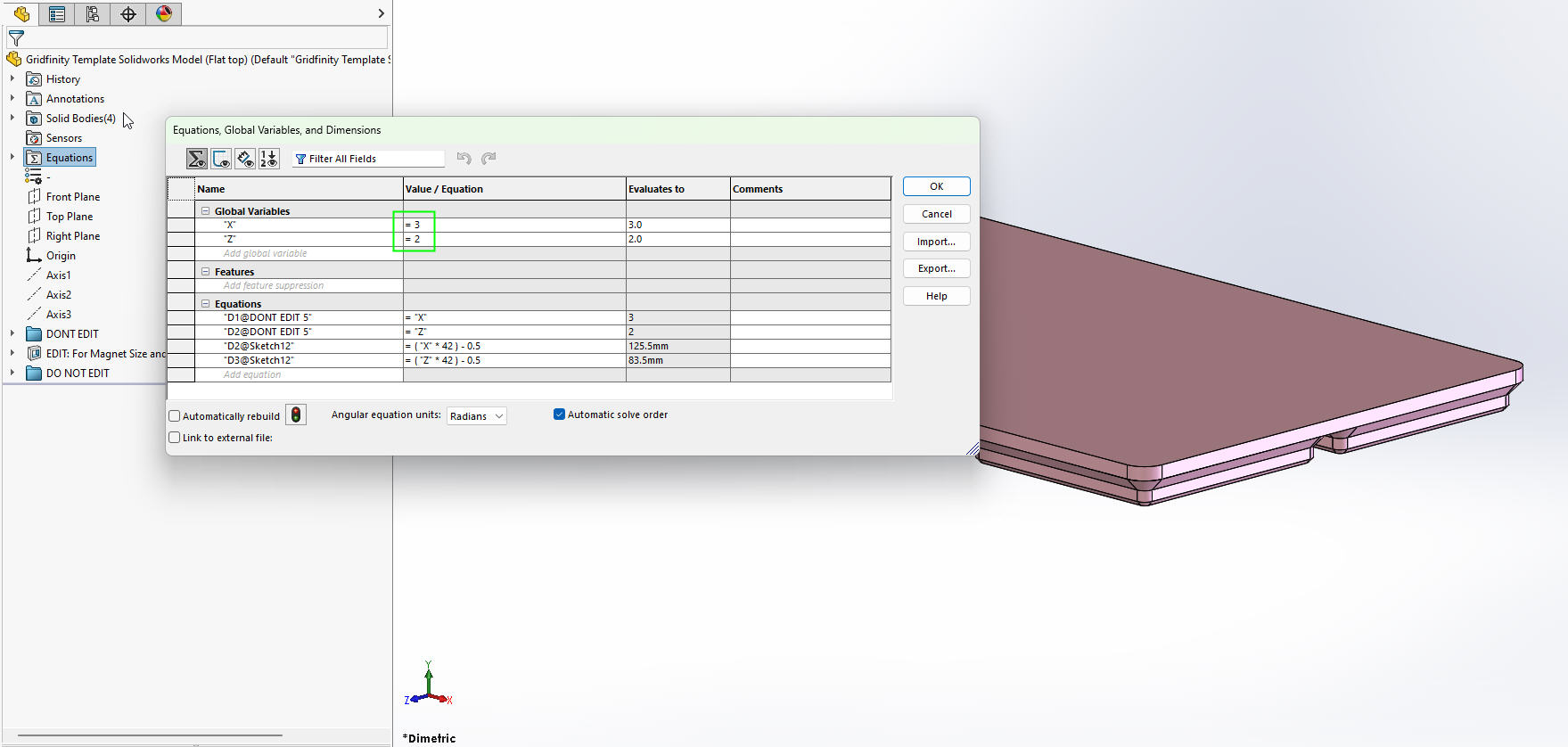
Task: Collapse the Global Variables section
Action: coord(206,211)
